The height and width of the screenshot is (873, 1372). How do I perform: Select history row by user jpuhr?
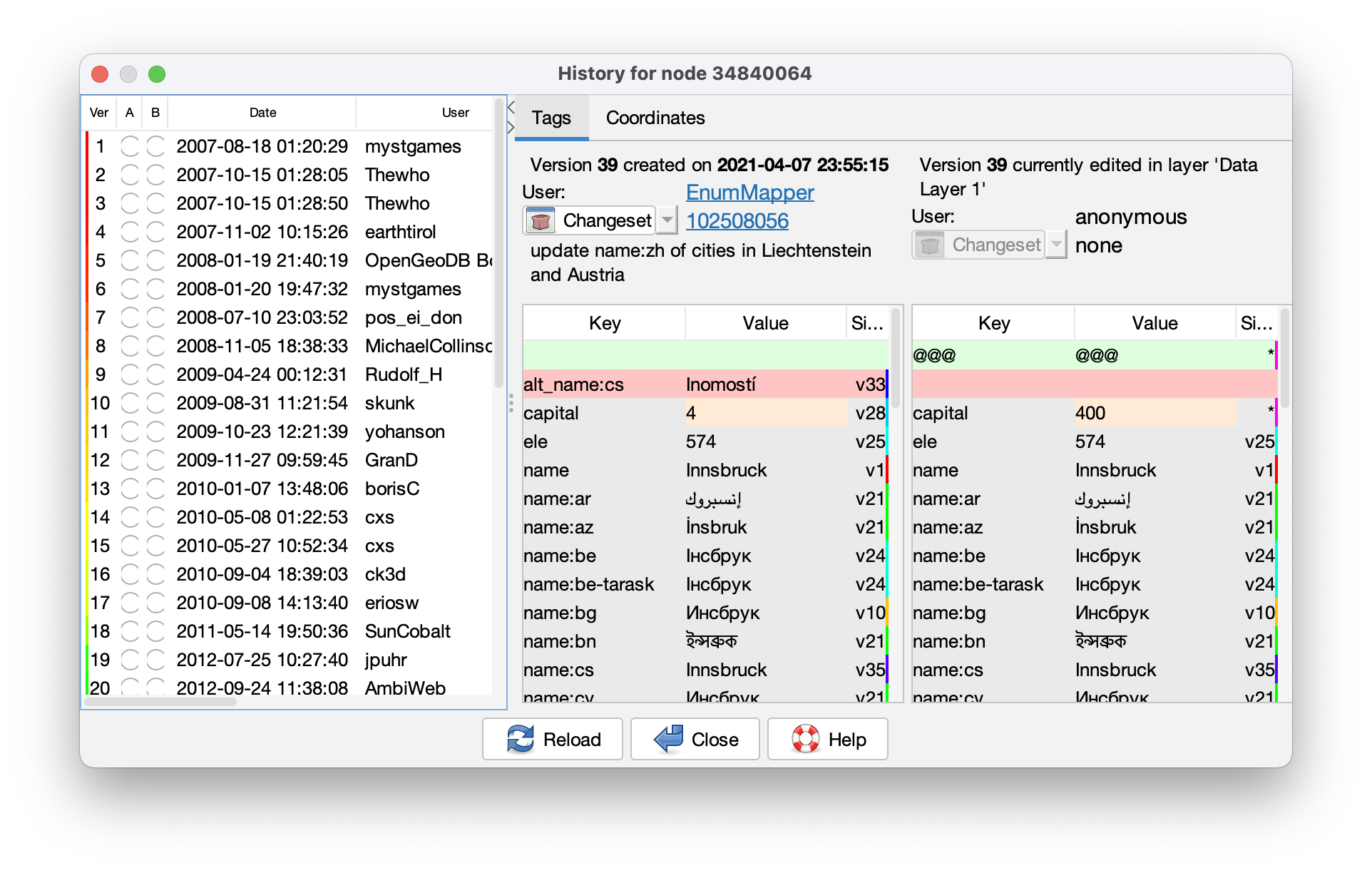(289, 660)
